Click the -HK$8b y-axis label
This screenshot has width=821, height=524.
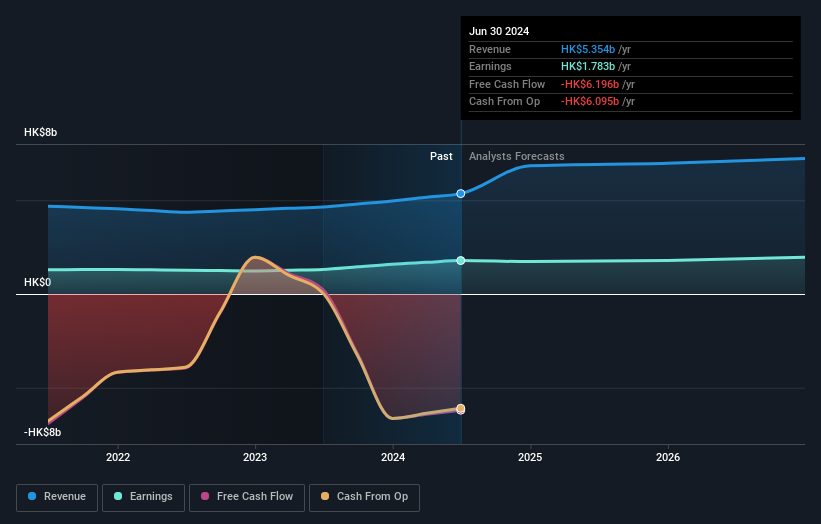[x=42, y=432]
